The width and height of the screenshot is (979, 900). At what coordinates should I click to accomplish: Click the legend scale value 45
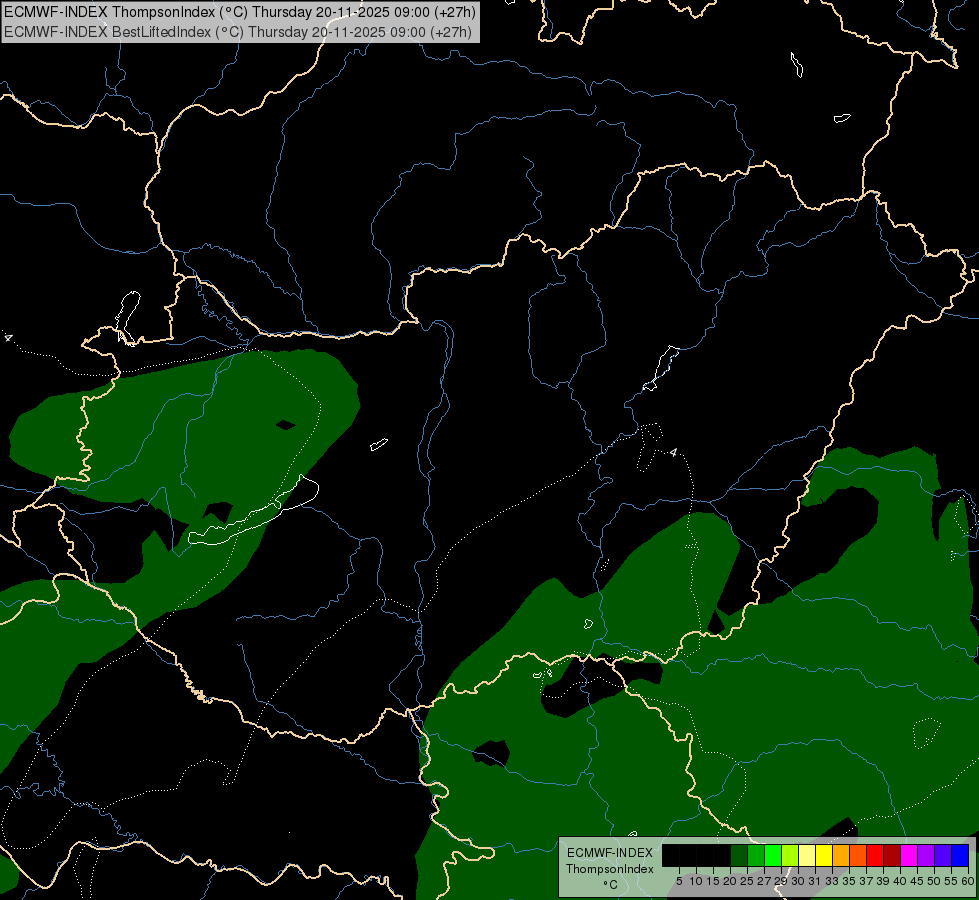click(917, 881)
